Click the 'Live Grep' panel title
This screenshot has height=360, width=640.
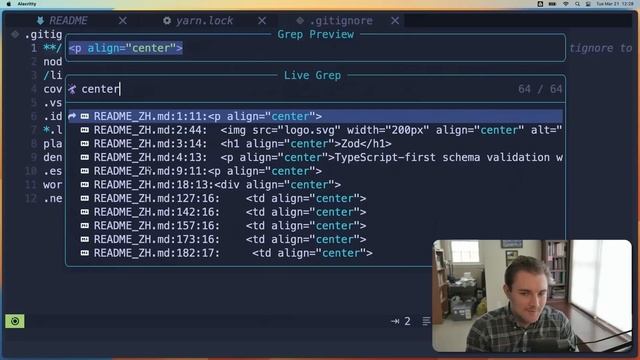point(313,76)
